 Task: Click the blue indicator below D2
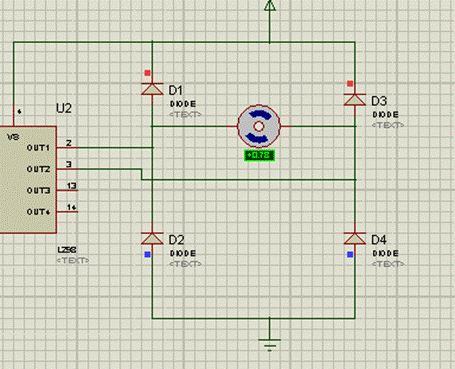[148, 254]
